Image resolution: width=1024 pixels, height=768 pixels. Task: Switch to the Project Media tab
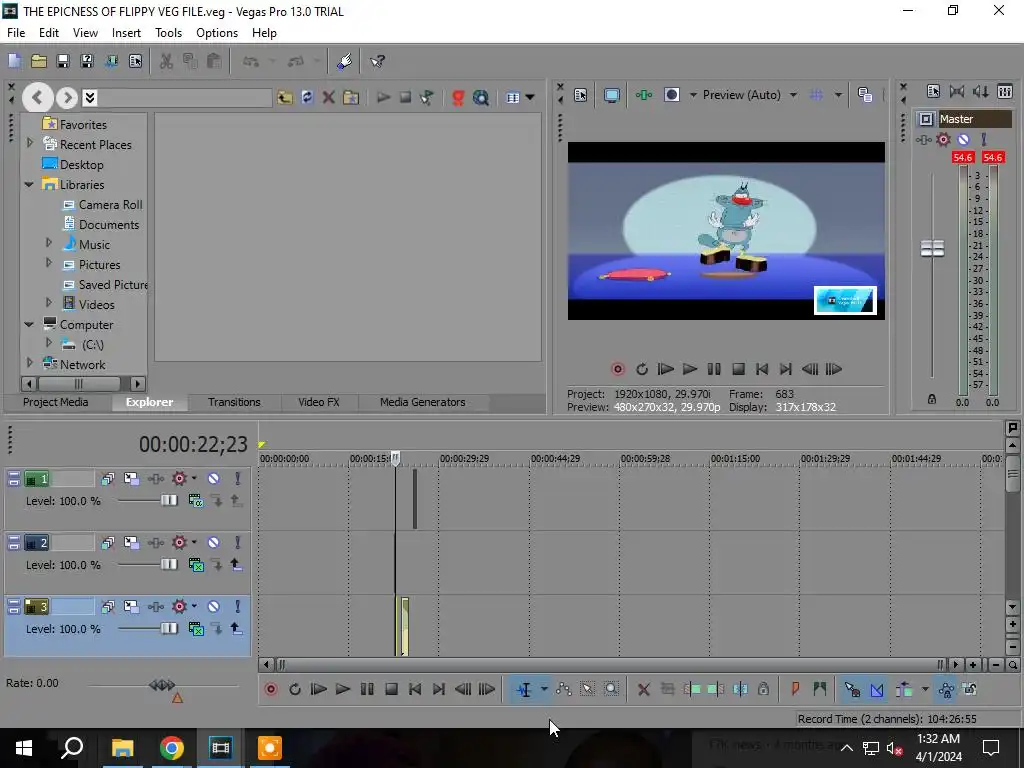coord(56,402)
